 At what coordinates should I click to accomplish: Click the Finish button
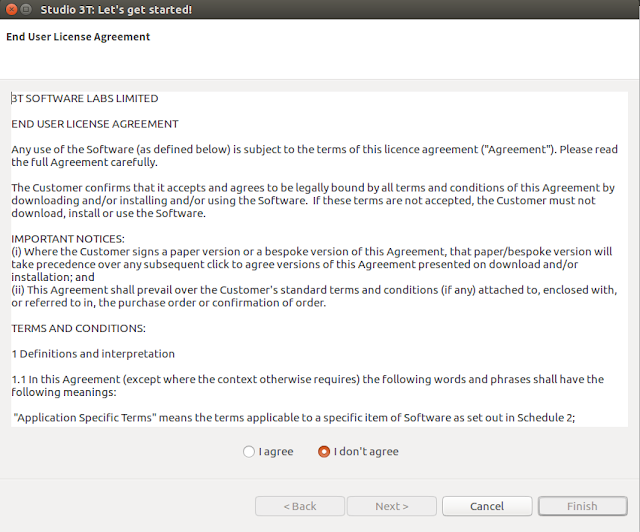tap(582, 506)
